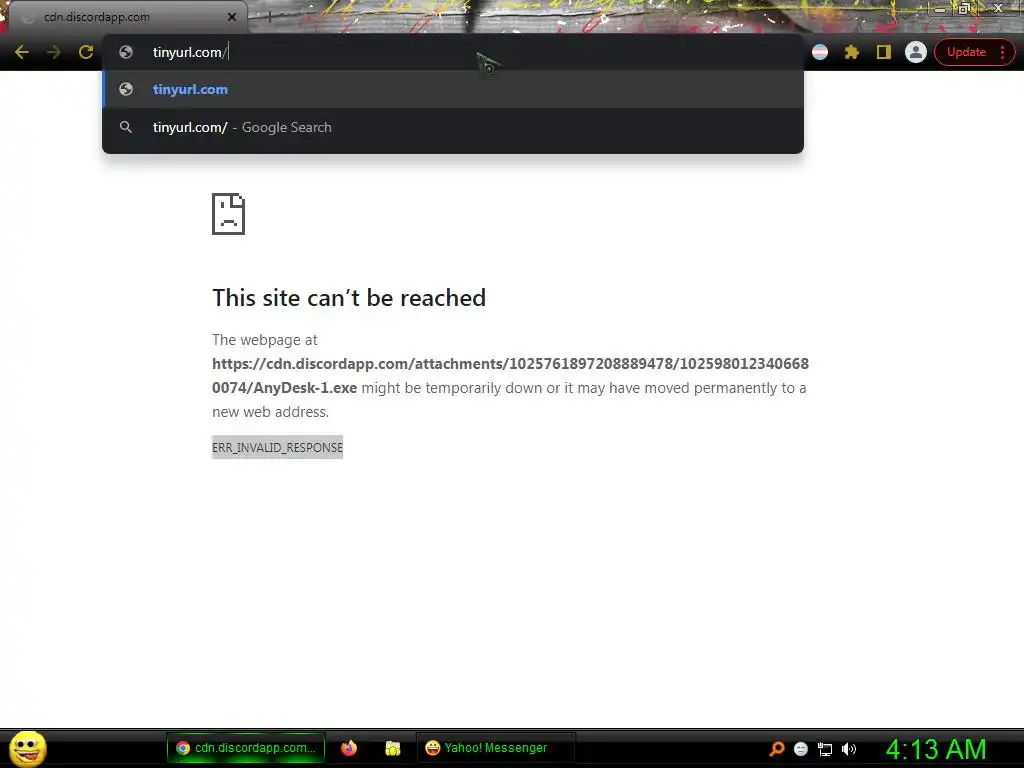This screenshot has height=768, width=1024.
Task: Open the three-dot Chrome menu
Action: pos(1002,52)
